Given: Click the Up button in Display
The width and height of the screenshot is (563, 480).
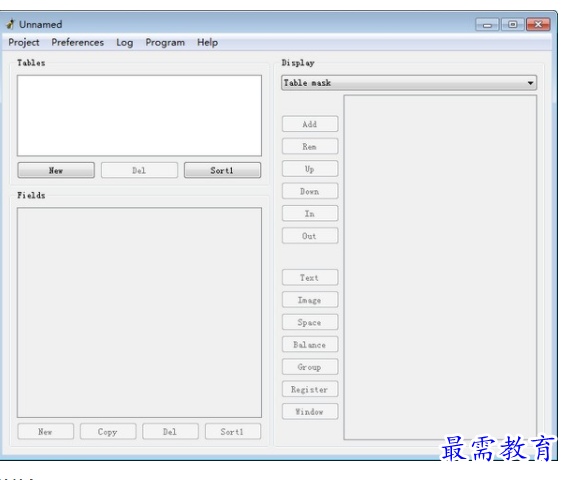Looking at the screenshot, I should [310, 168].
